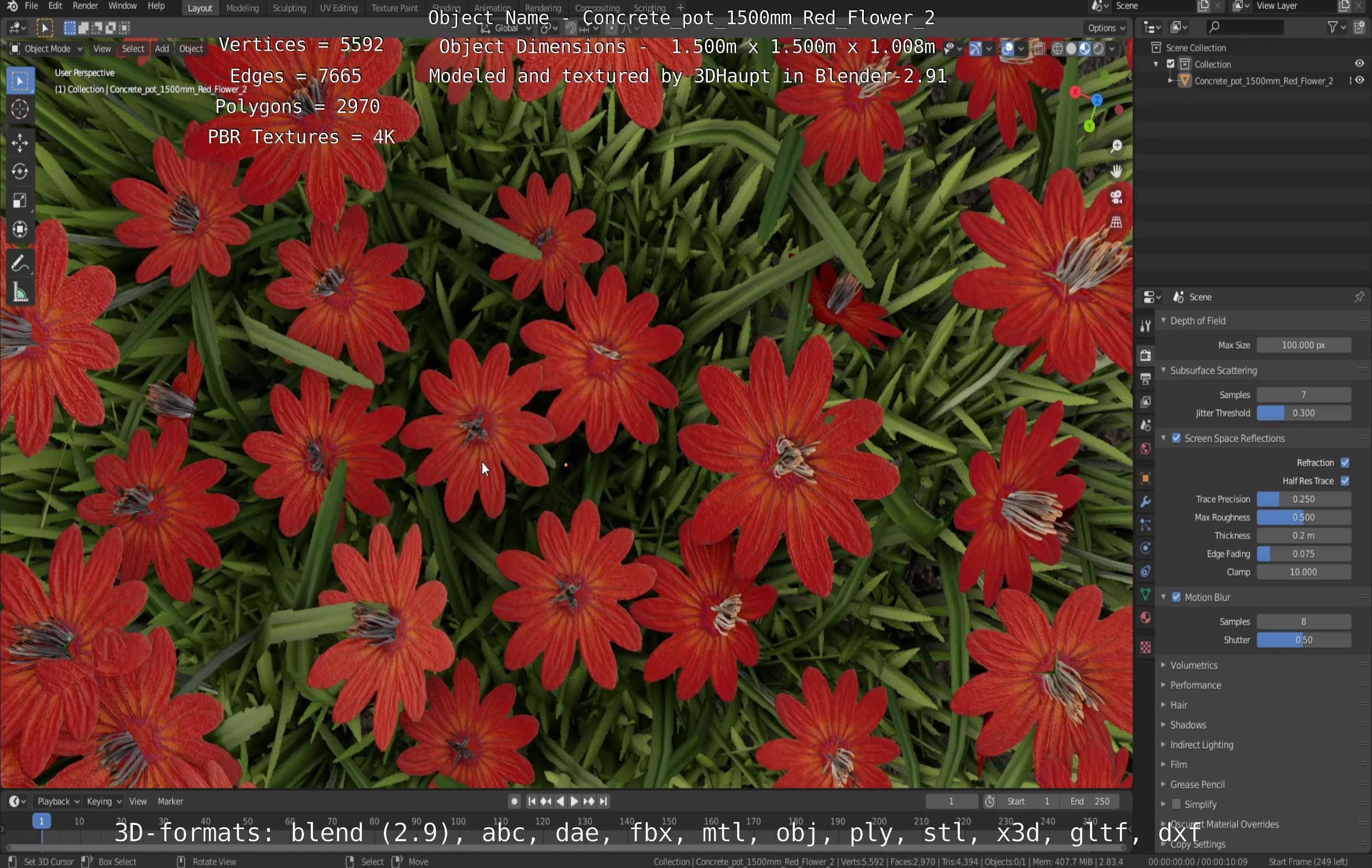The image size is (1372, 868).
Task: Open the Physics properties tab
Action: [x=1145, y=548]
